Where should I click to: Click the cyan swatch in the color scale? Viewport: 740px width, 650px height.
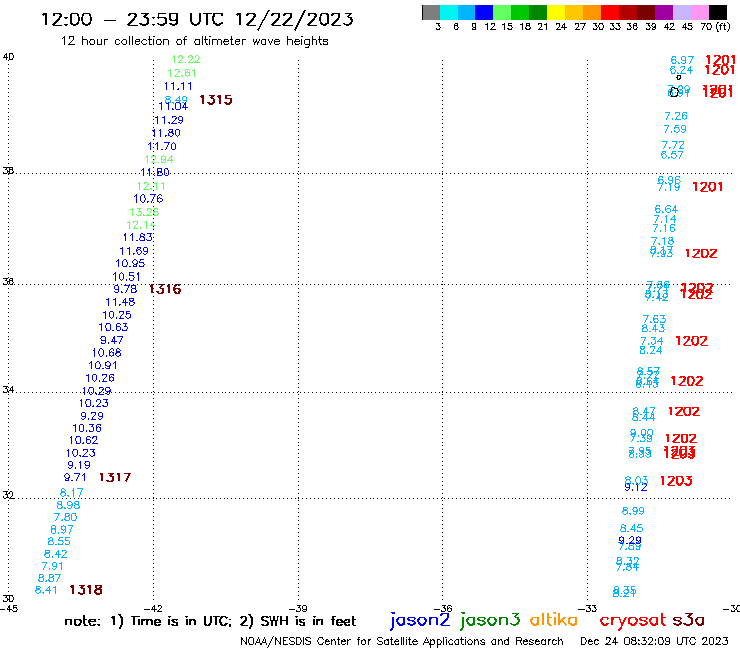(x=449, y=12)
